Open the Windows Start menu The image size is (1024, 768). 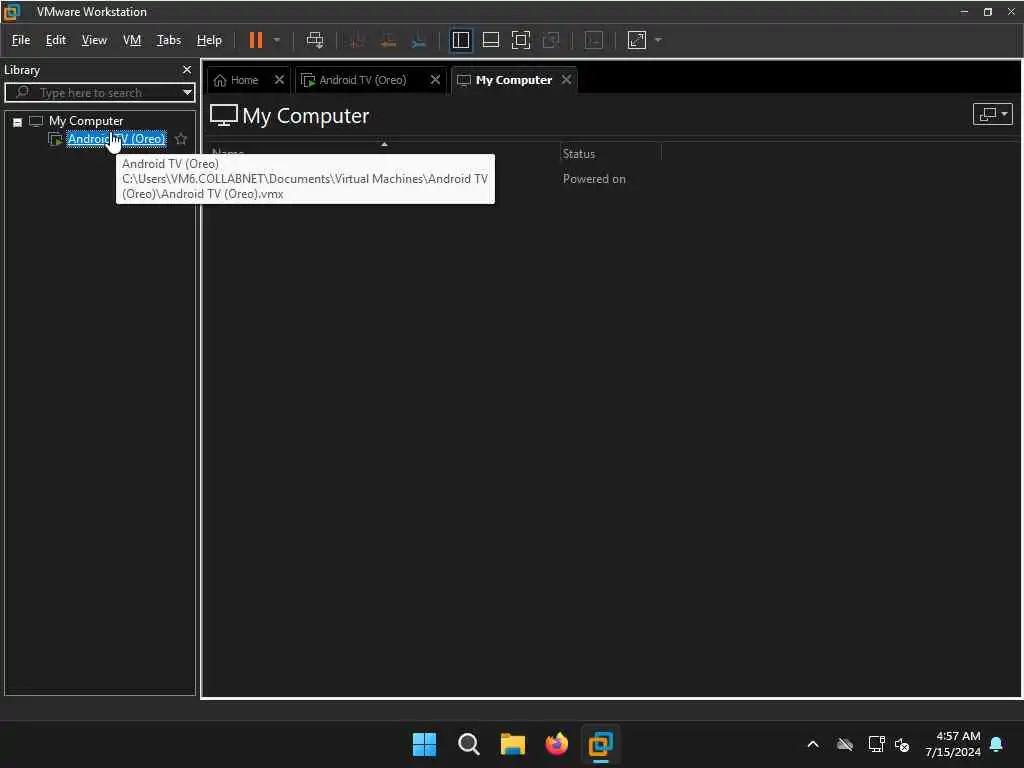point(424,744)
